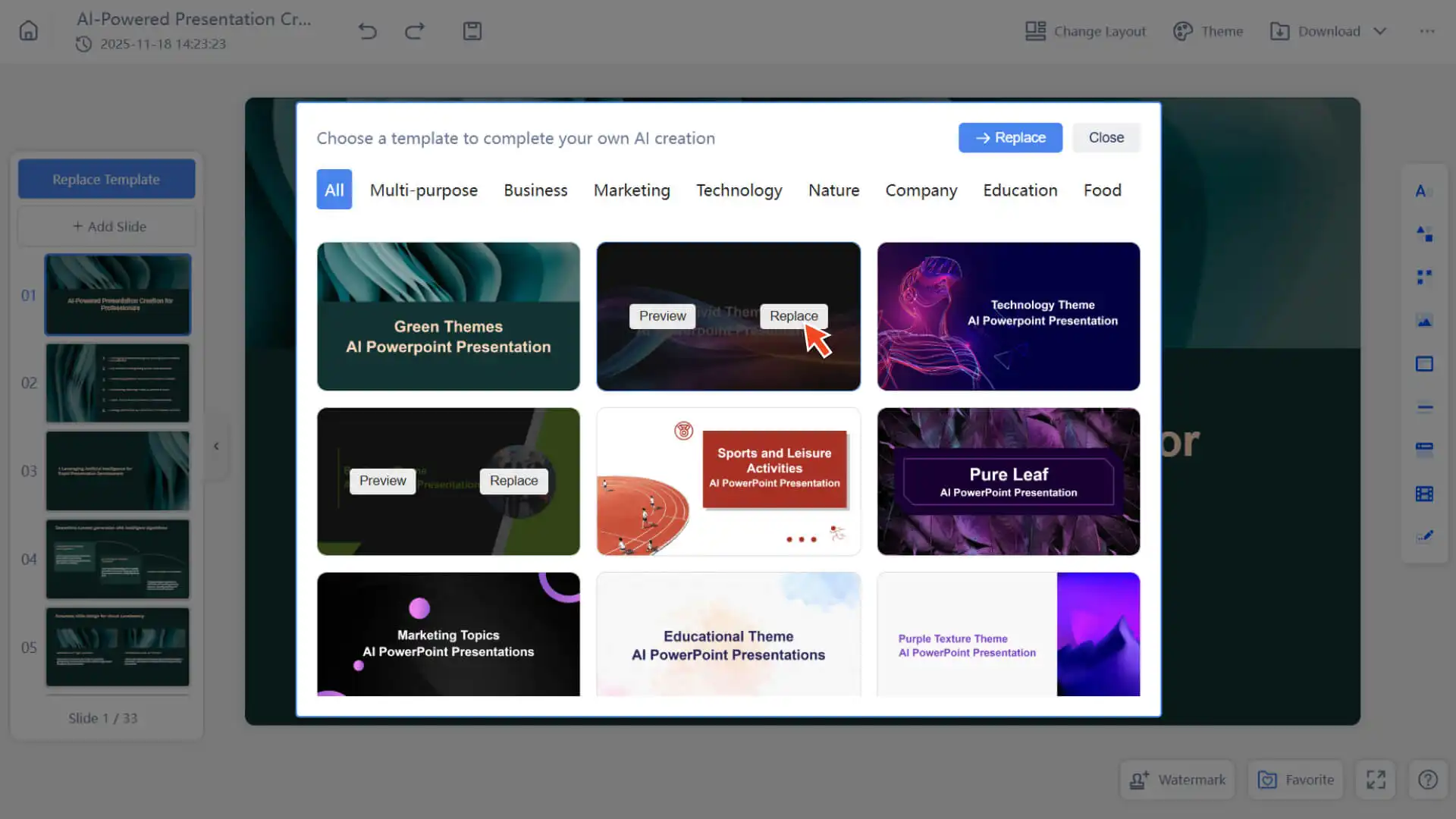The height and width of the screenshot is (819, 1456).
Task: Redo the last action
Action: (415, 31)
